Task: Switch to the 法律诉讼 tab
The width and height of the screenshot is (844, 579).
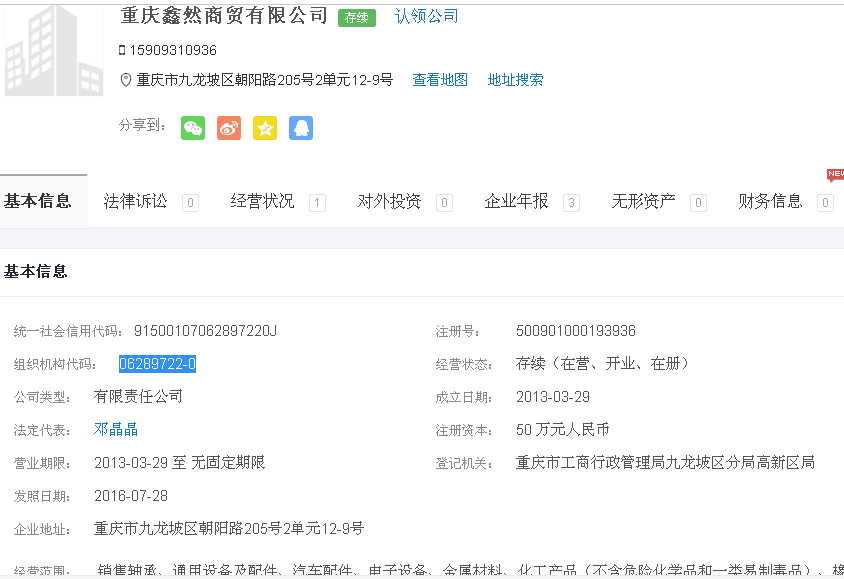Action: (x=136, y=201)
